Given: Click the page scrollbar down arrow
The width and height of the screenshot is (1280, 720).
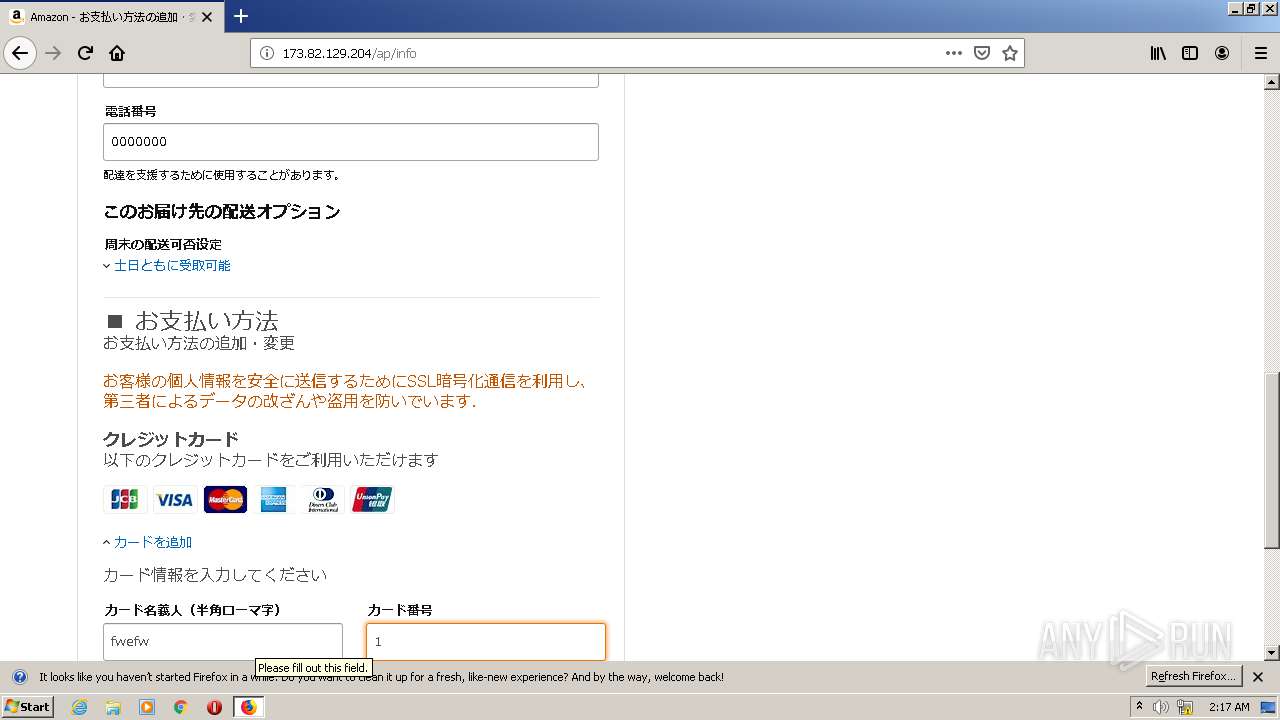Looking at the screenshot, I should click(1272, 653).
